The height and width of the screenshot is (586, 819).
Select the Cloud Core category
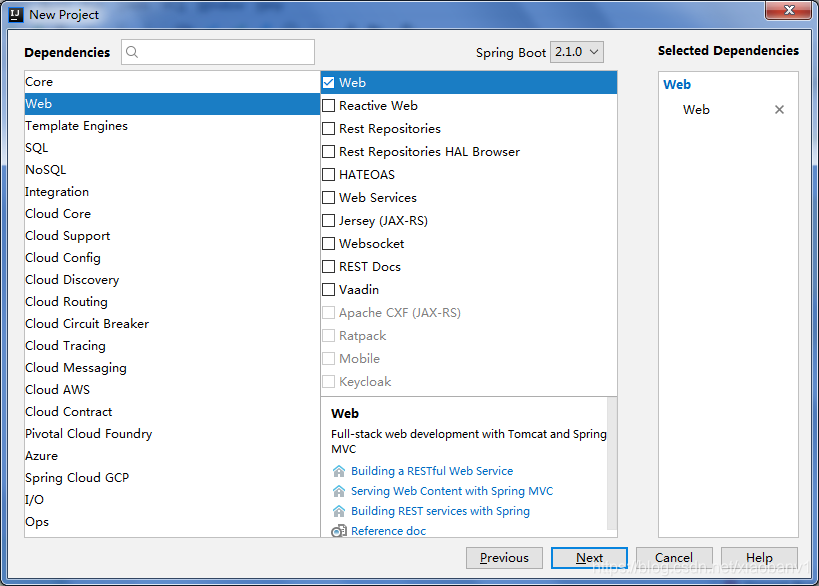(172, 214)
